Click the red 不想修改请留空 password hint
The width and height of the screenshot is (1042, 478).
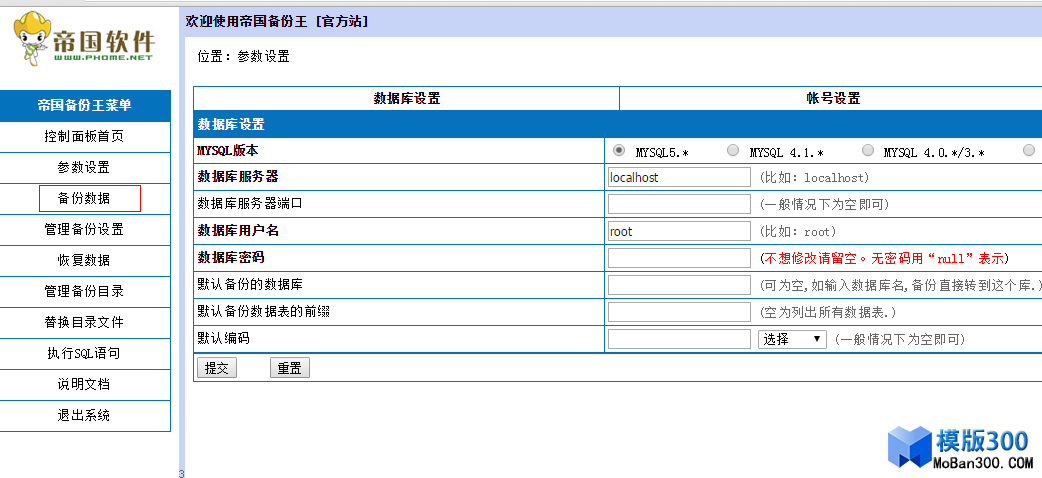(884, 258)
